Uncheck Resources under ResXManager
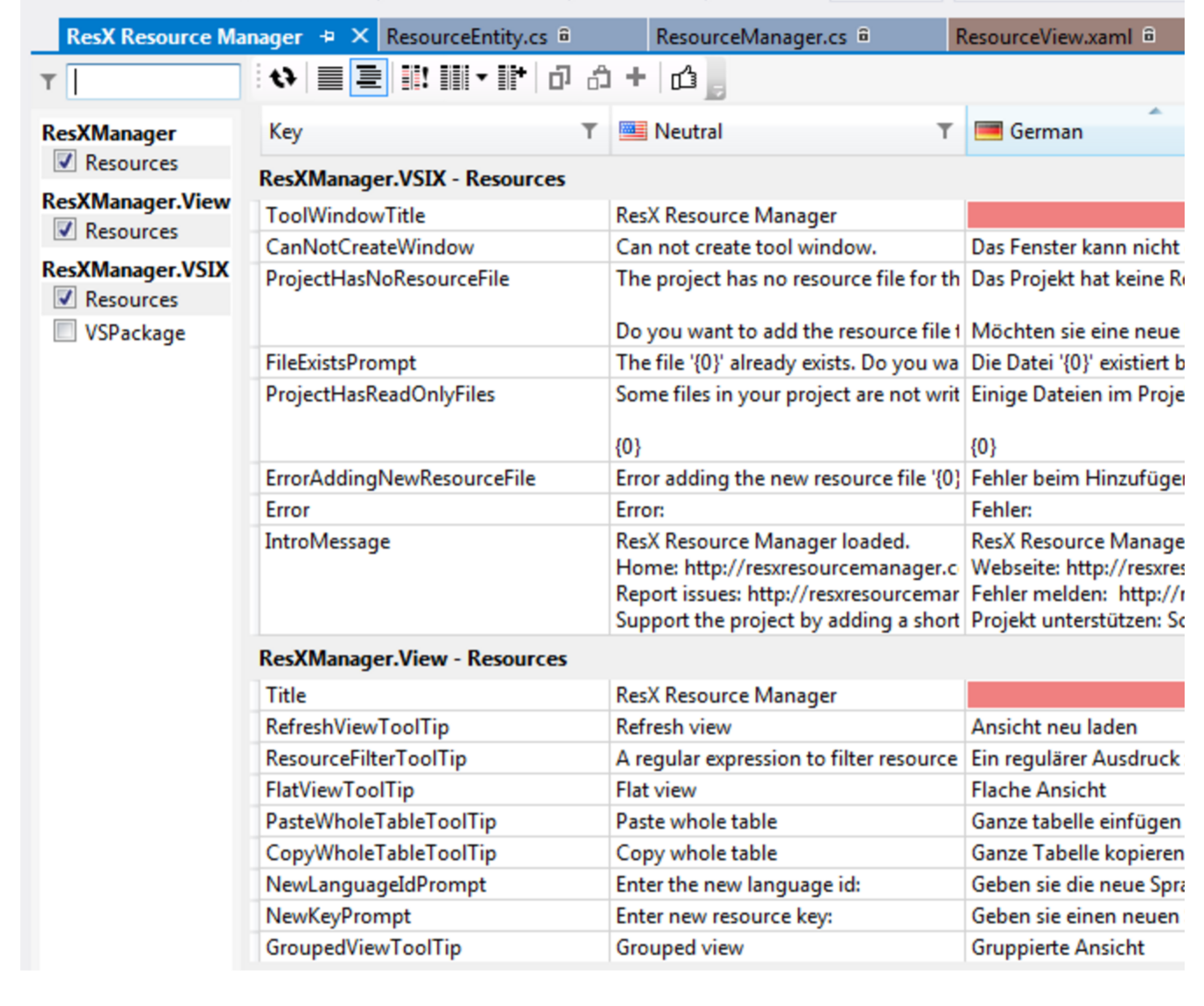The width and height of the screenshot is (1204, 1006). 64,161
